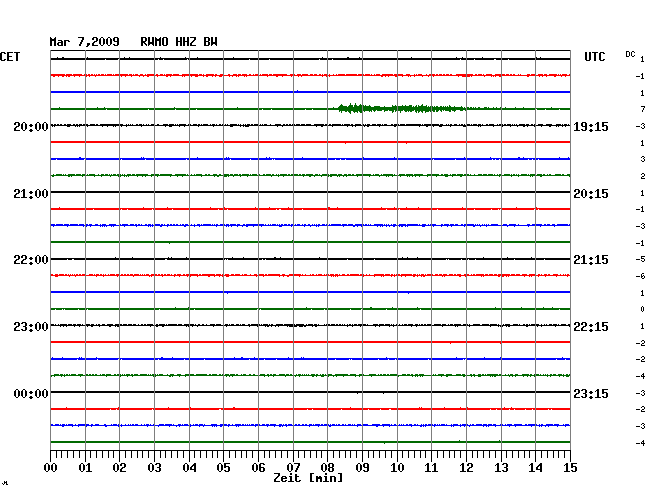The width and height of the screenshot is (650, 494).
Task: Click the "DC" column header
Action: [x=630, y=54]
